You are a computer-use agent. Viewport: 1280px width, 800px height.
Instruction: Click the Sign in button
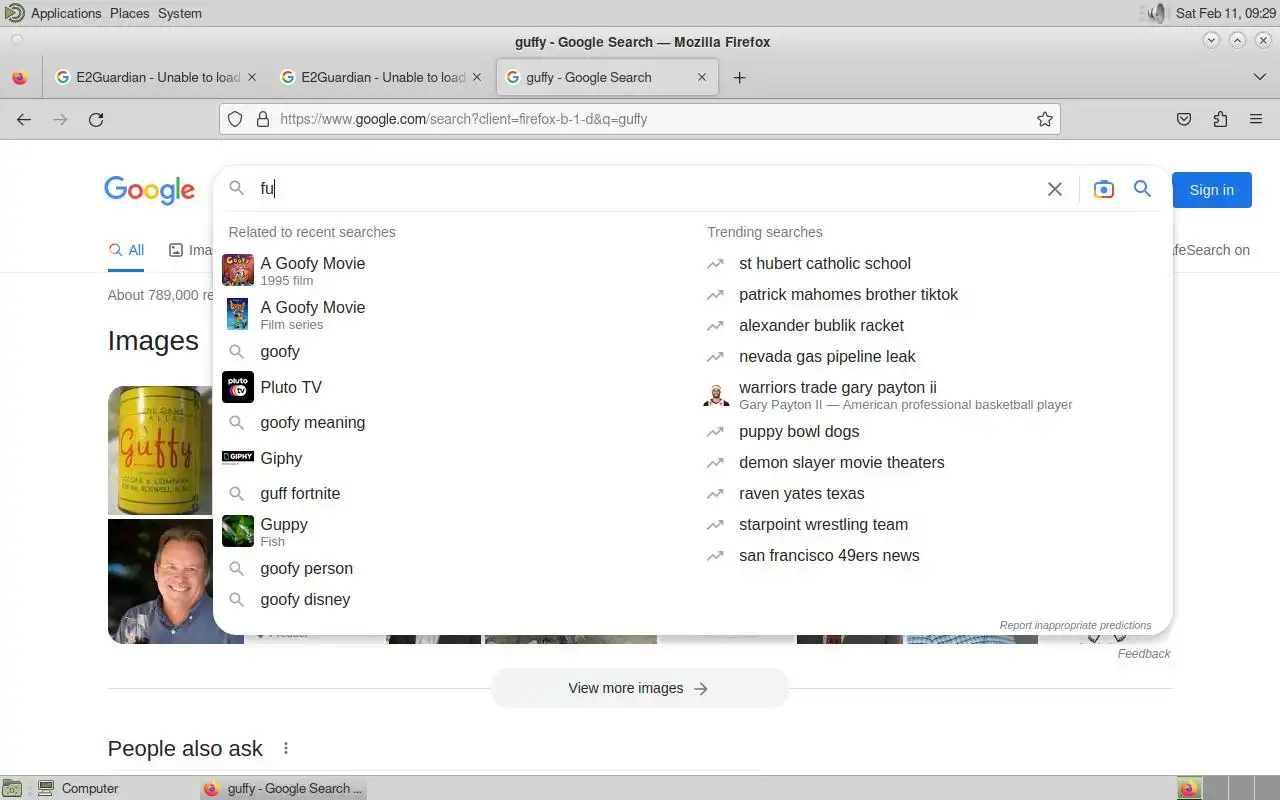point(1211,190)
